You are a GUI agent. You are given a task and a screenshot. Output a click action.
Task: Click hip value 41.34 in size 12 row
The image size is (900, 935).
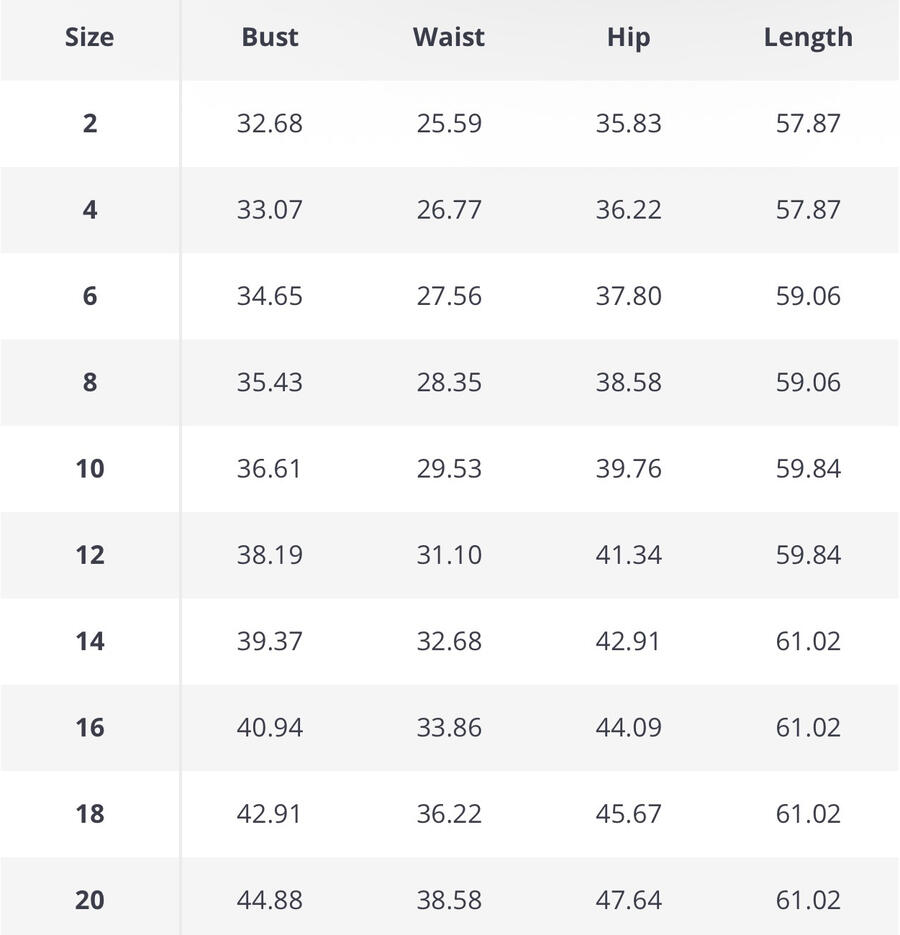tap(628, 555)
